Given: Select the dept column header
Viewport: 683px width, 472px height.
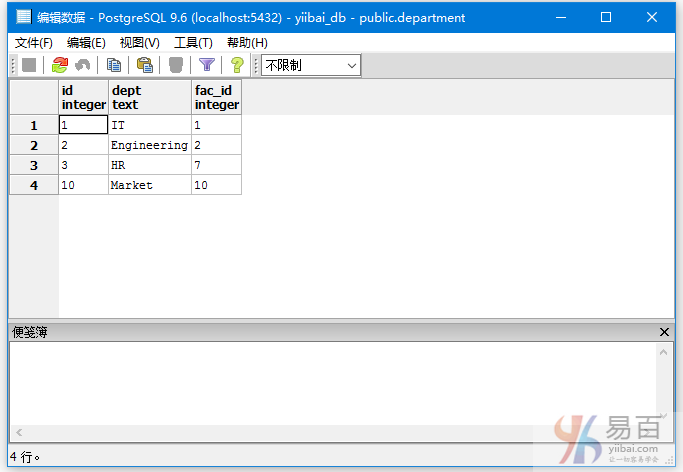Looking at the screenshot, I should (149, 97).
